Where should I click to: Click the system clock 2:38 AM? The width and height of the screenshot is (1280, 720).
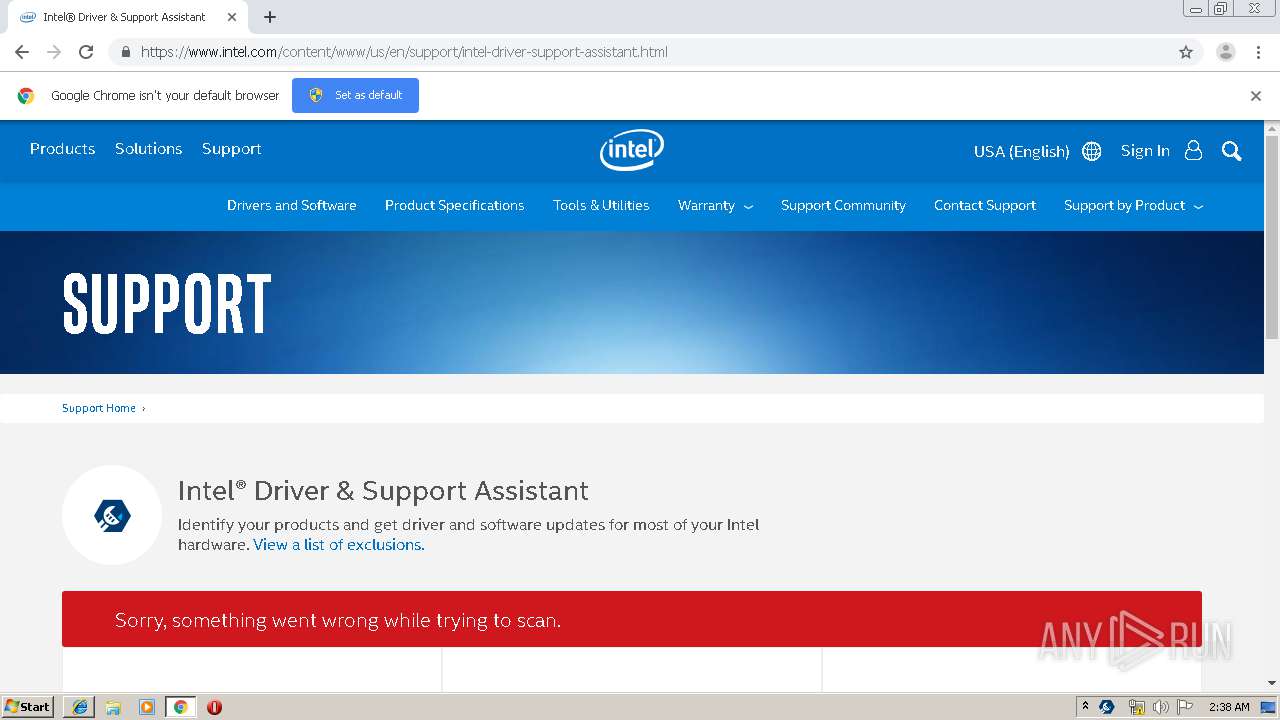[x=1229, y=707]
